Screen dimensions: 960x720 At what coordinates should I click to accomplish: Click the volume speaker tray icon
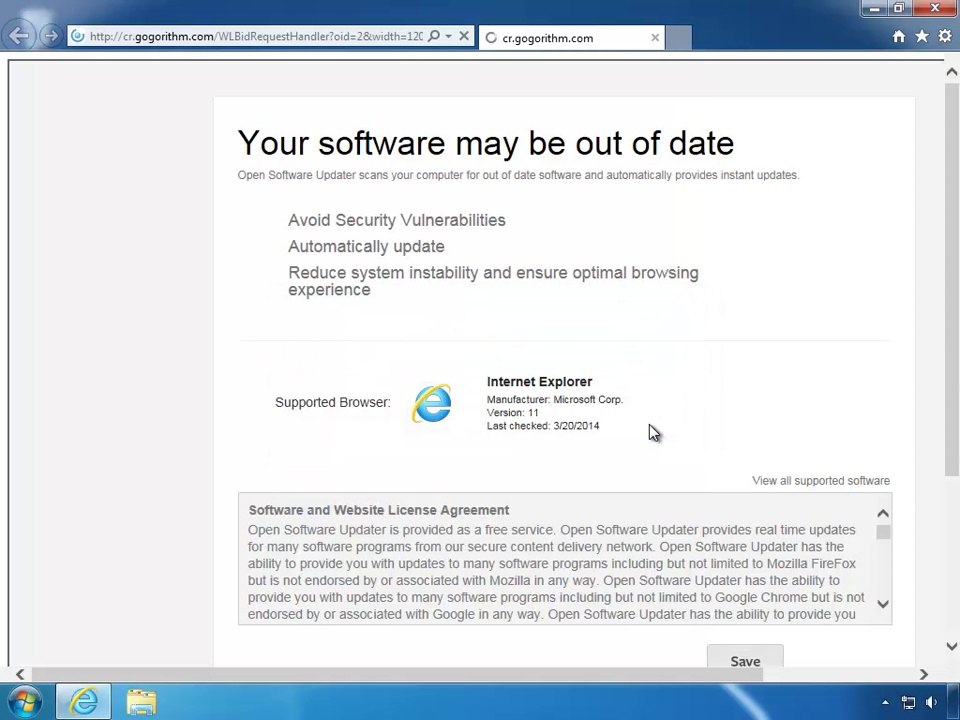point(931,702)
